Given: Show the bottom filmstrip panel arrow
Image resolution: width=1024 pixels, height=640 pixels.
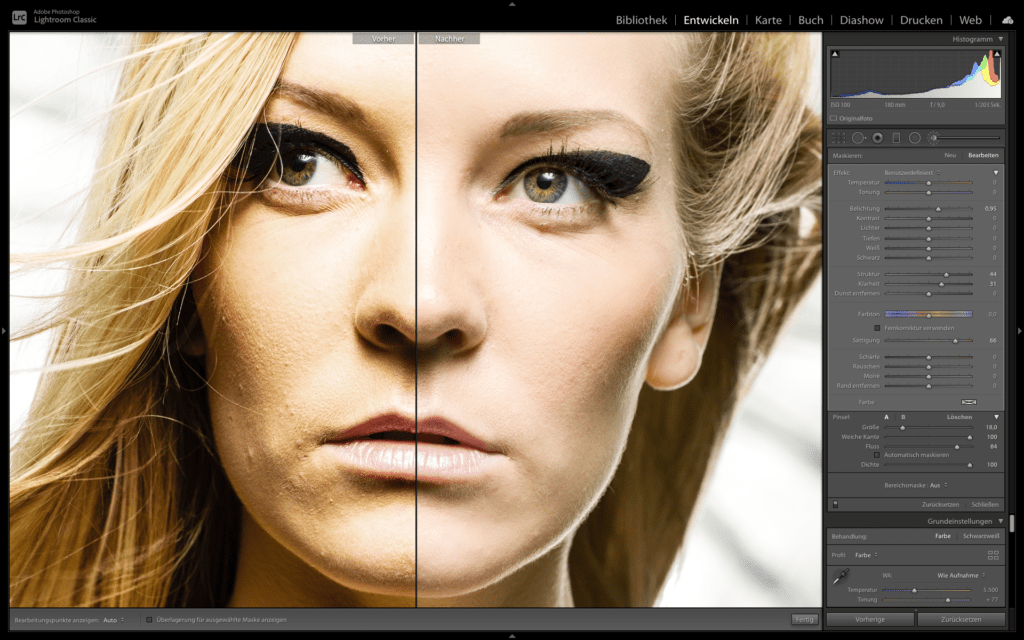Looking at the screenshot, I should tap(512, 635).
